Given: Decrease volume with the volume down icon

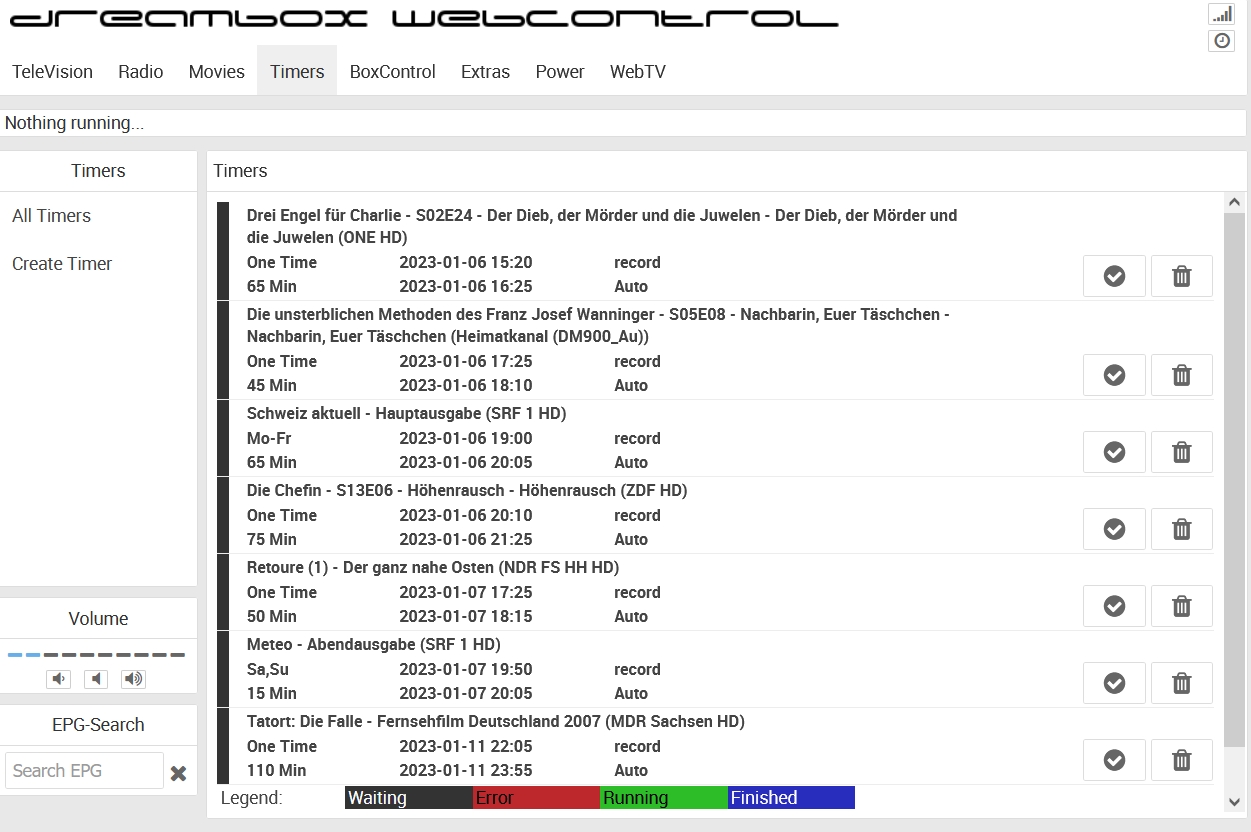Looking at the screenshot, I should coord(59,679).
